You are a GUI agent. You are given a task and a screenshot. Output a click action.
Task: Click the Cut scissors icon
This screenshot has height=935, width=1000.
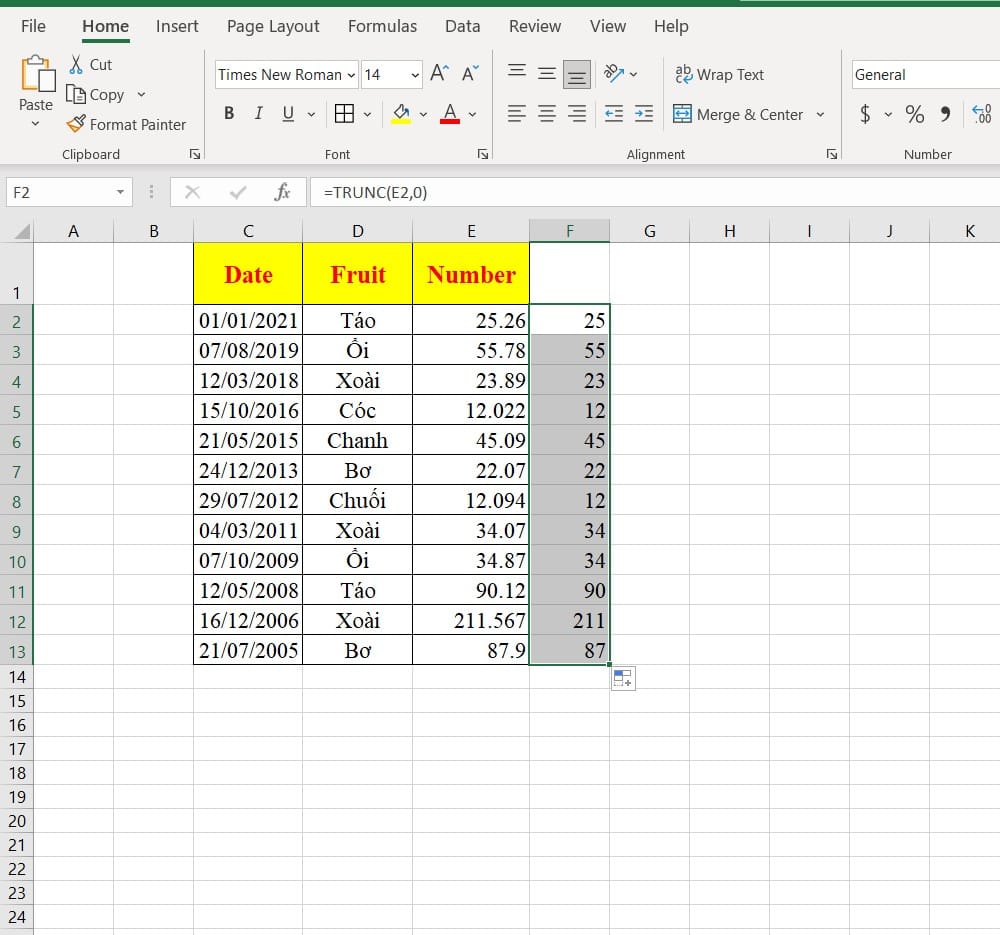click(76, 64)
